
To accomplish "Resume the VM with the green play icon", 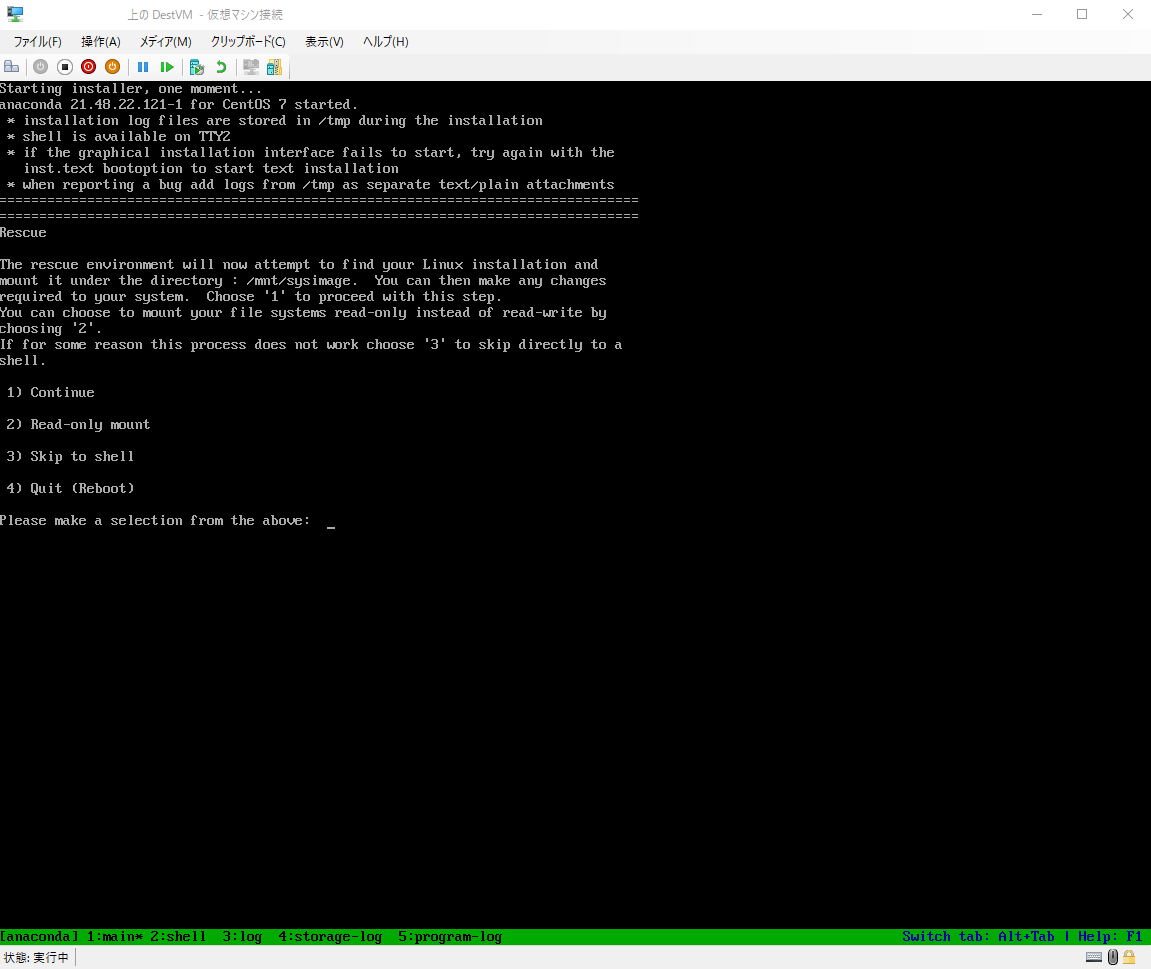I will pos(167,66).
